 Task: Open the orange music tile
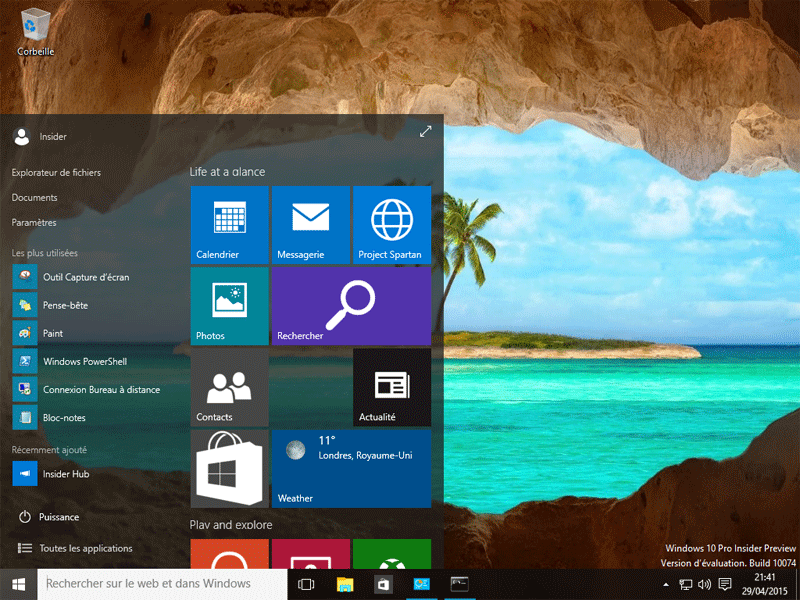tap(230, 554)
